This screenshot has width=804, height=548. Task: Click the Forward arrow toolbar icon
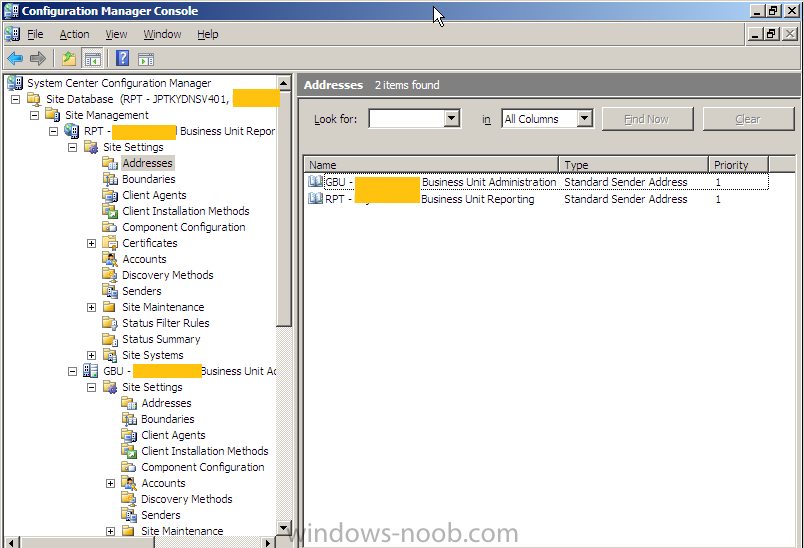38,59
